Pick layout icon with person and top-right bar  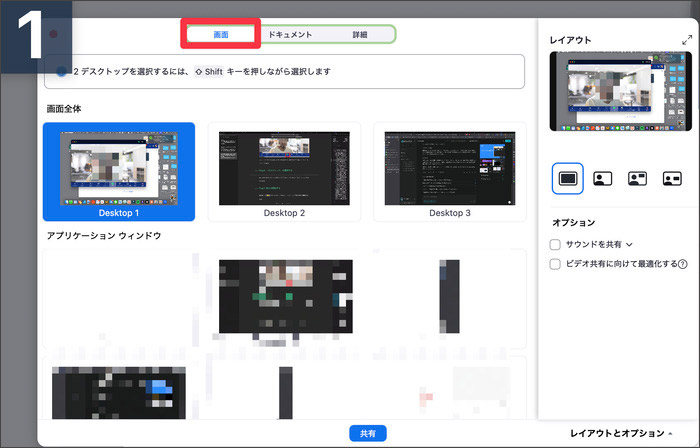637,178
